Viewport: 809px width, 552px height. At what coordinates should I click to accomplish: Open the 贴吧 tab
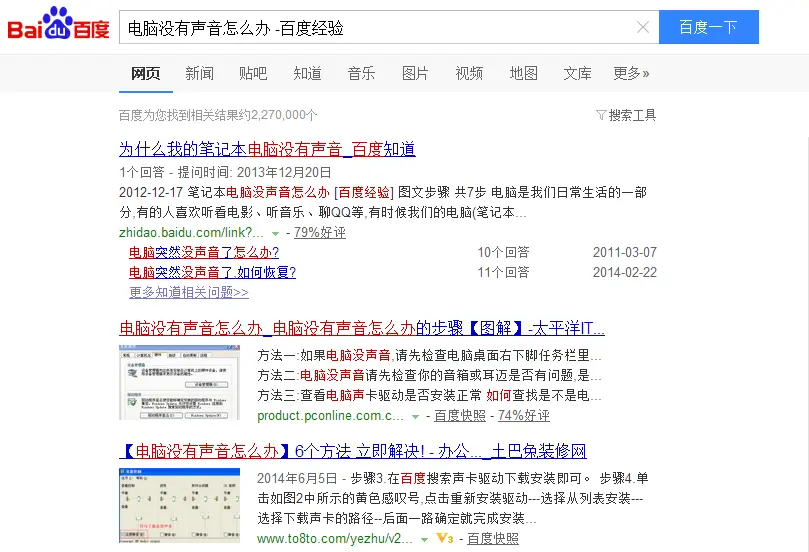[x=253, y=73]
